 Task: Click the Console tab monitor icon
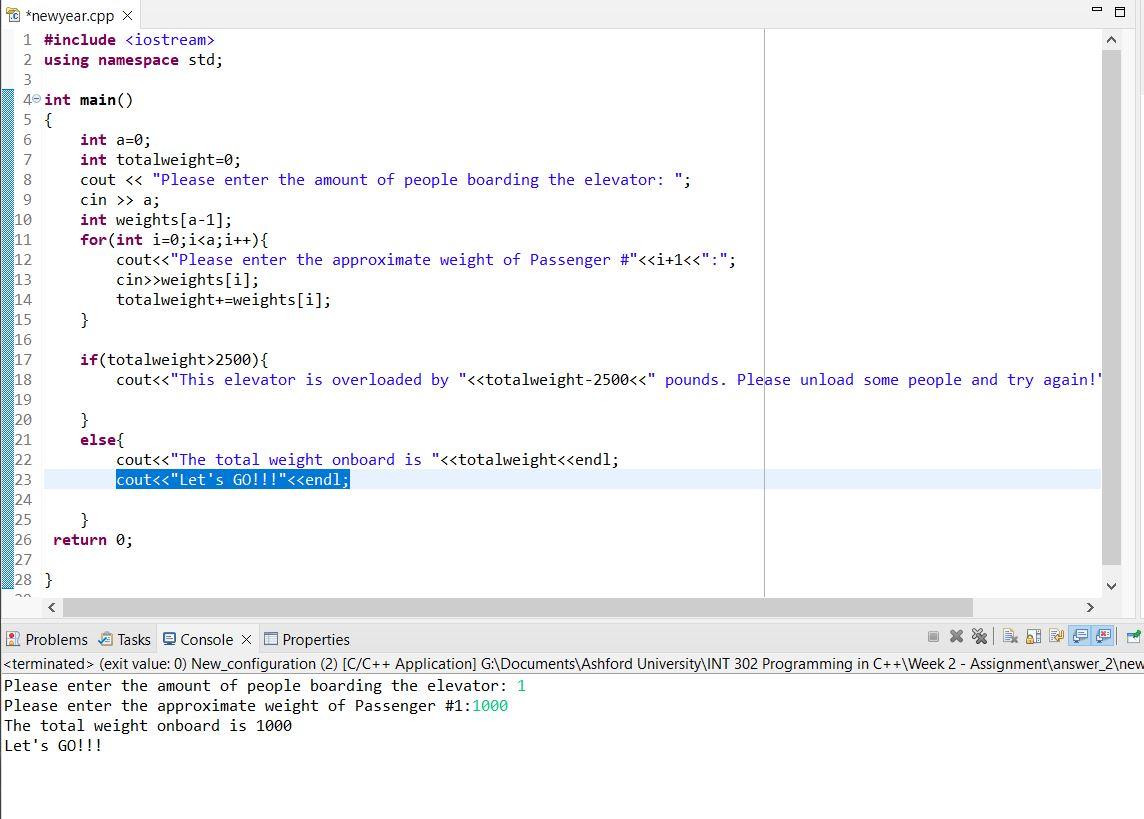point(169,639)
